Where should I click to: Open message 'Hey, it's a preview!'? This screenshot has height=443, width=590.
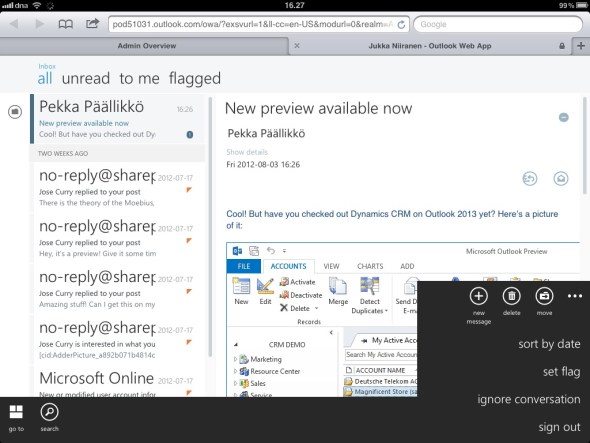[117, 239]
